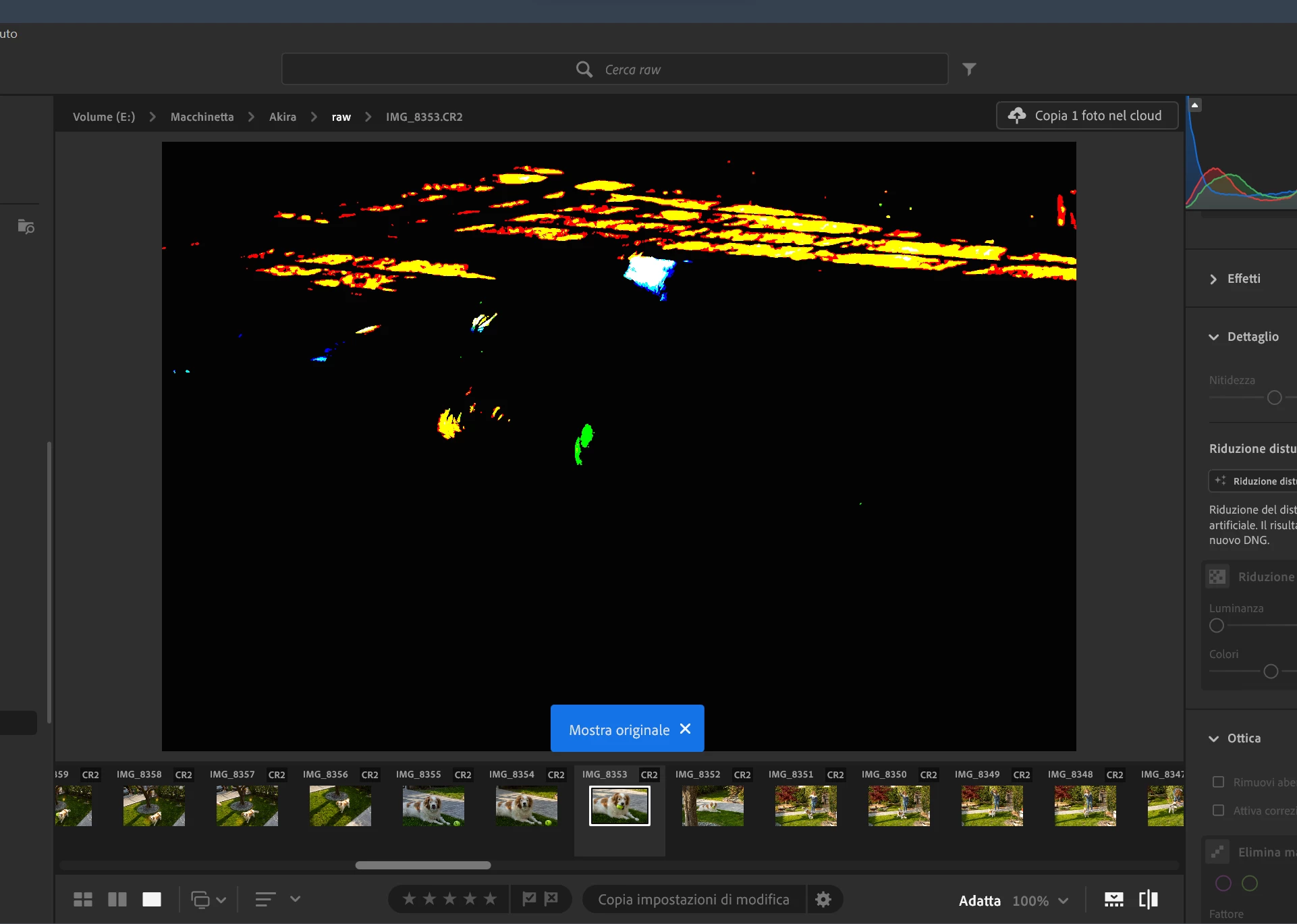Open the Macchinetta breadcrumb folder

(x=202, y=117)
